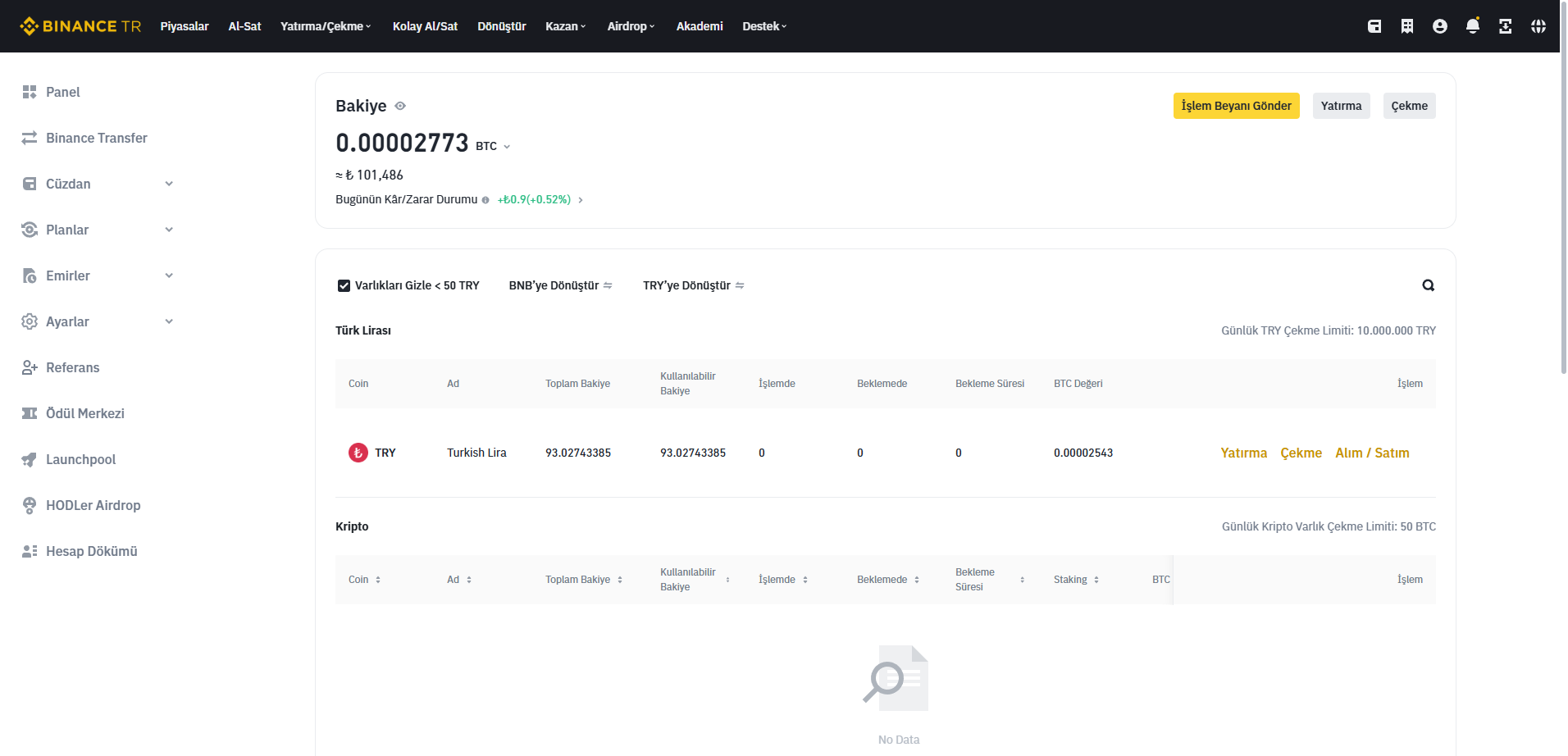
Task: Sort the Kripto table by Bekleme Süresi
Action: click(1023, 580)
